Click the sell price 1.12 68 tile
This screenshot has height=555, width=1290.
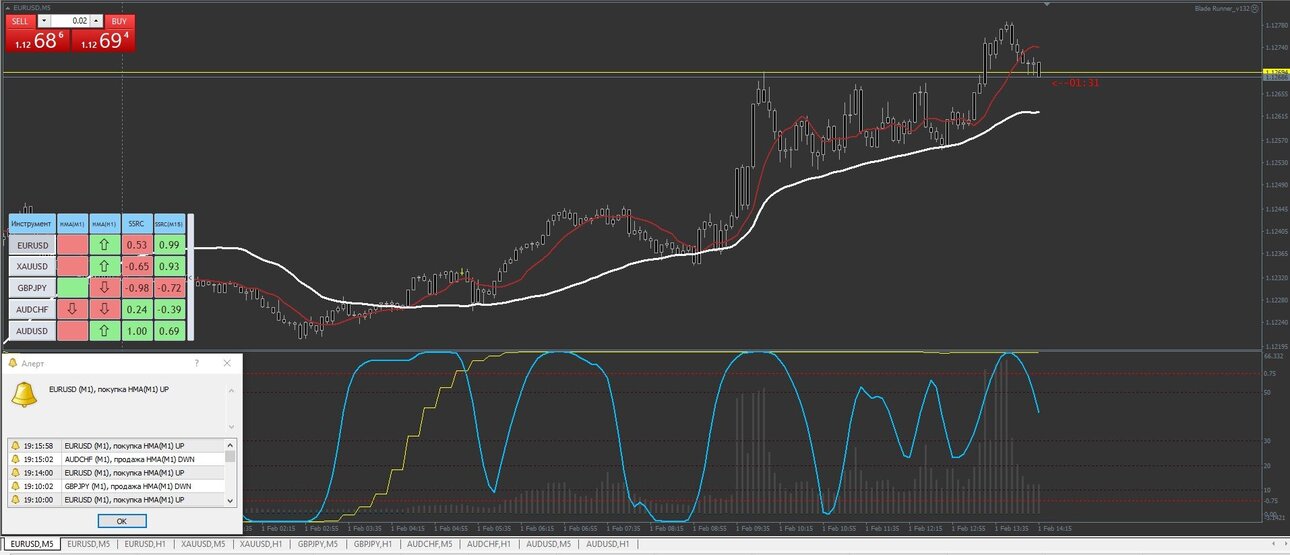click(x=37, y=40)
